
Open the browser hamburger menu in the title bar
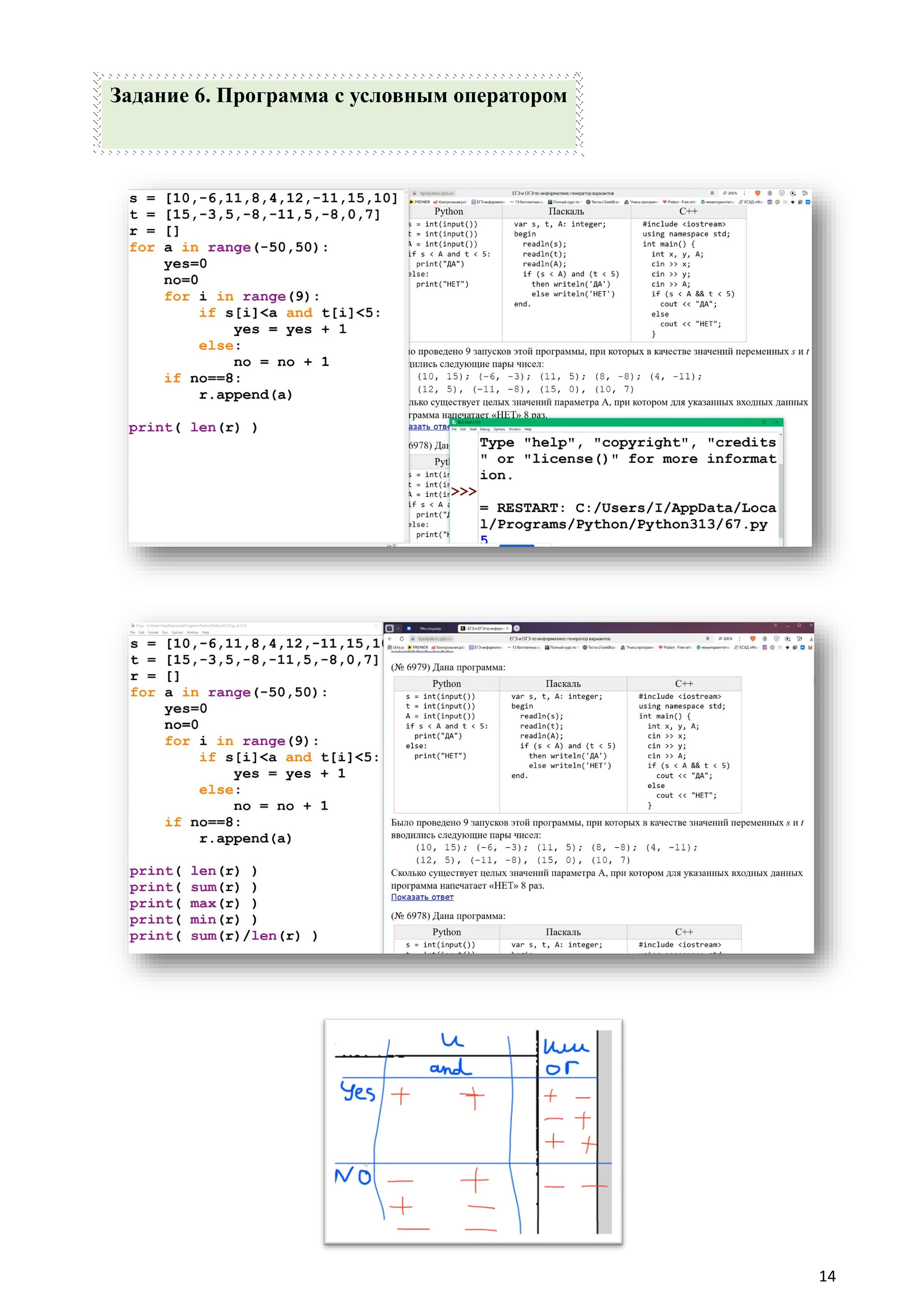pyautogui.click(x=776, y=625)
